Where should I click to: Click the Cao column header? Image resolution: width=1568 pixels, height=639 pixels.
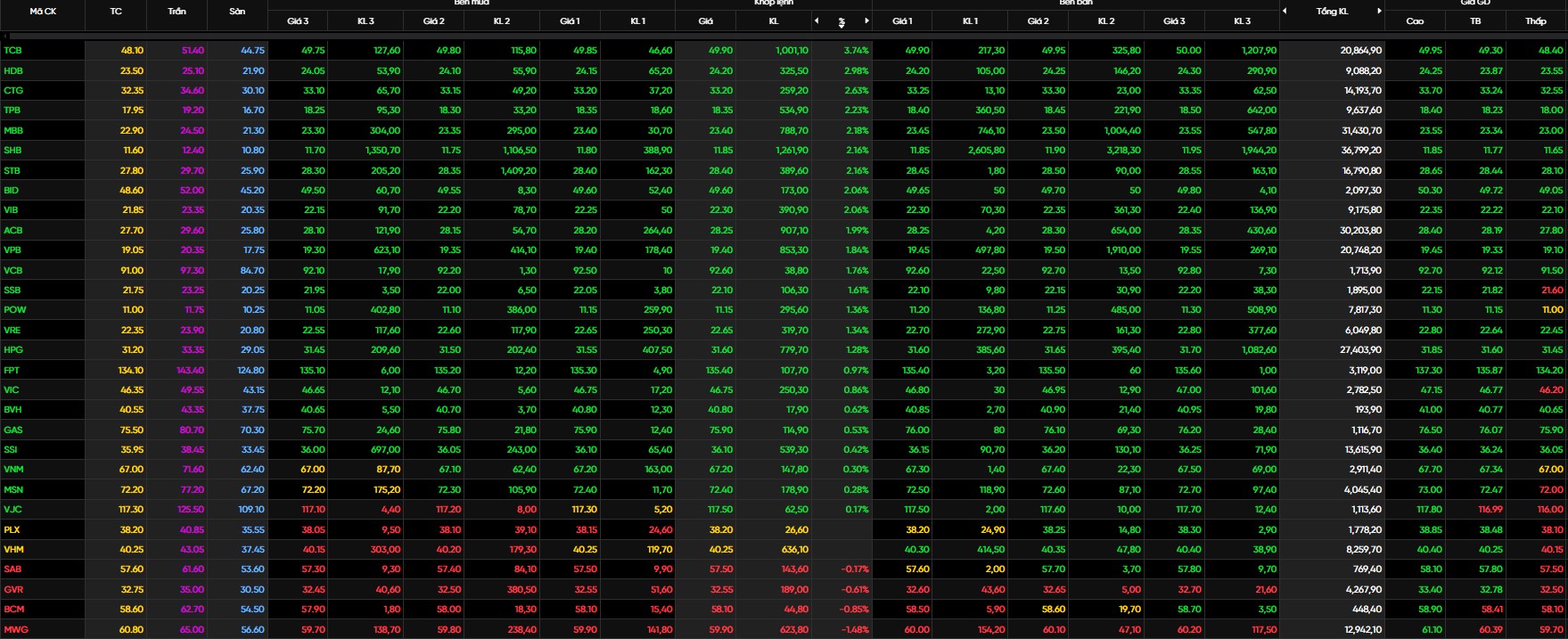point(1415,20)
